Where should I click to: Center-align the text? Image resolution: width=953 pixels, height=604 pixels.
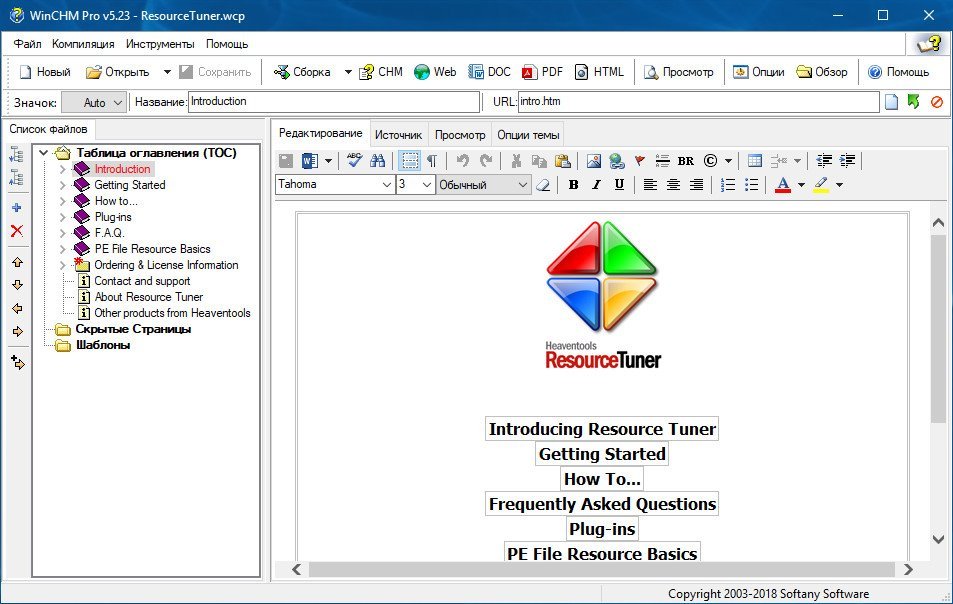click(x=673, y=185)
